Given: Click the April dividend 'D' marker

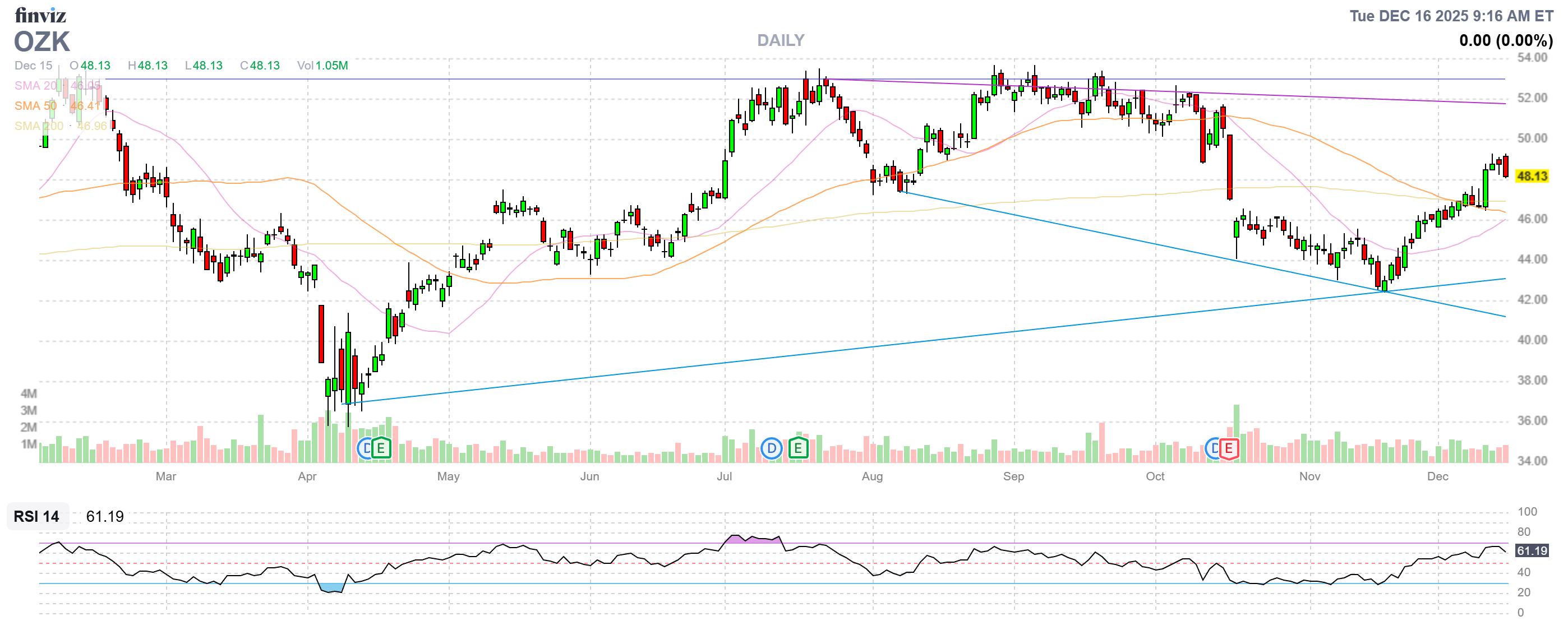Looking at the screenshot, I should click(x=365, y=449).
